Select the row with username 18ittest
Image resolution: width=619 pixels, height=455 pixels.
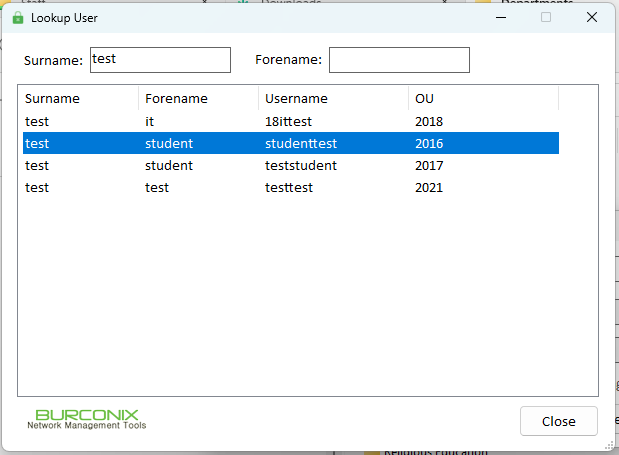[x=291, y=121]
